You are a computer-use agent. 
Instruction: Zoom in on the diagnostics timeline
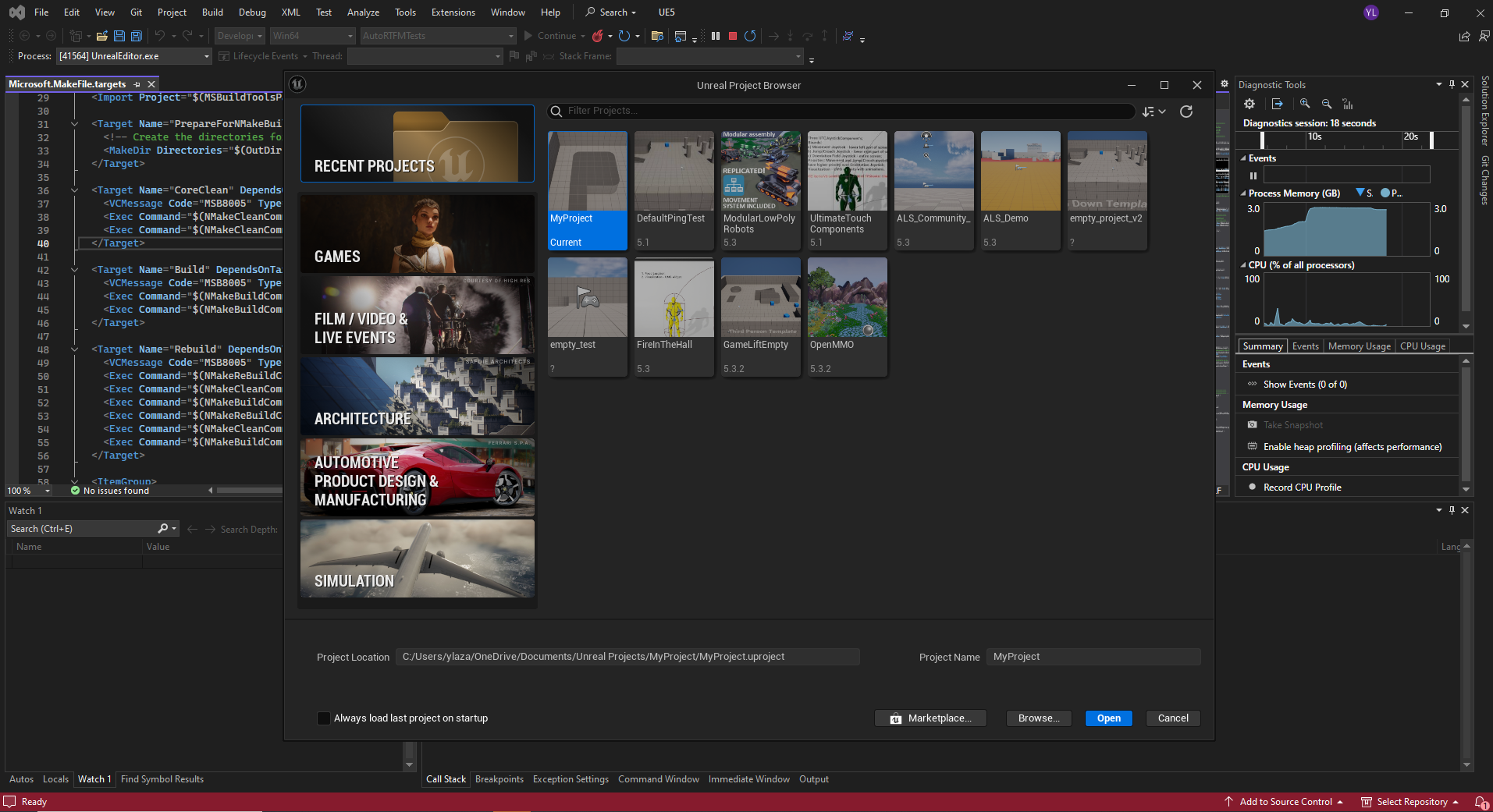pos(1305,104)
